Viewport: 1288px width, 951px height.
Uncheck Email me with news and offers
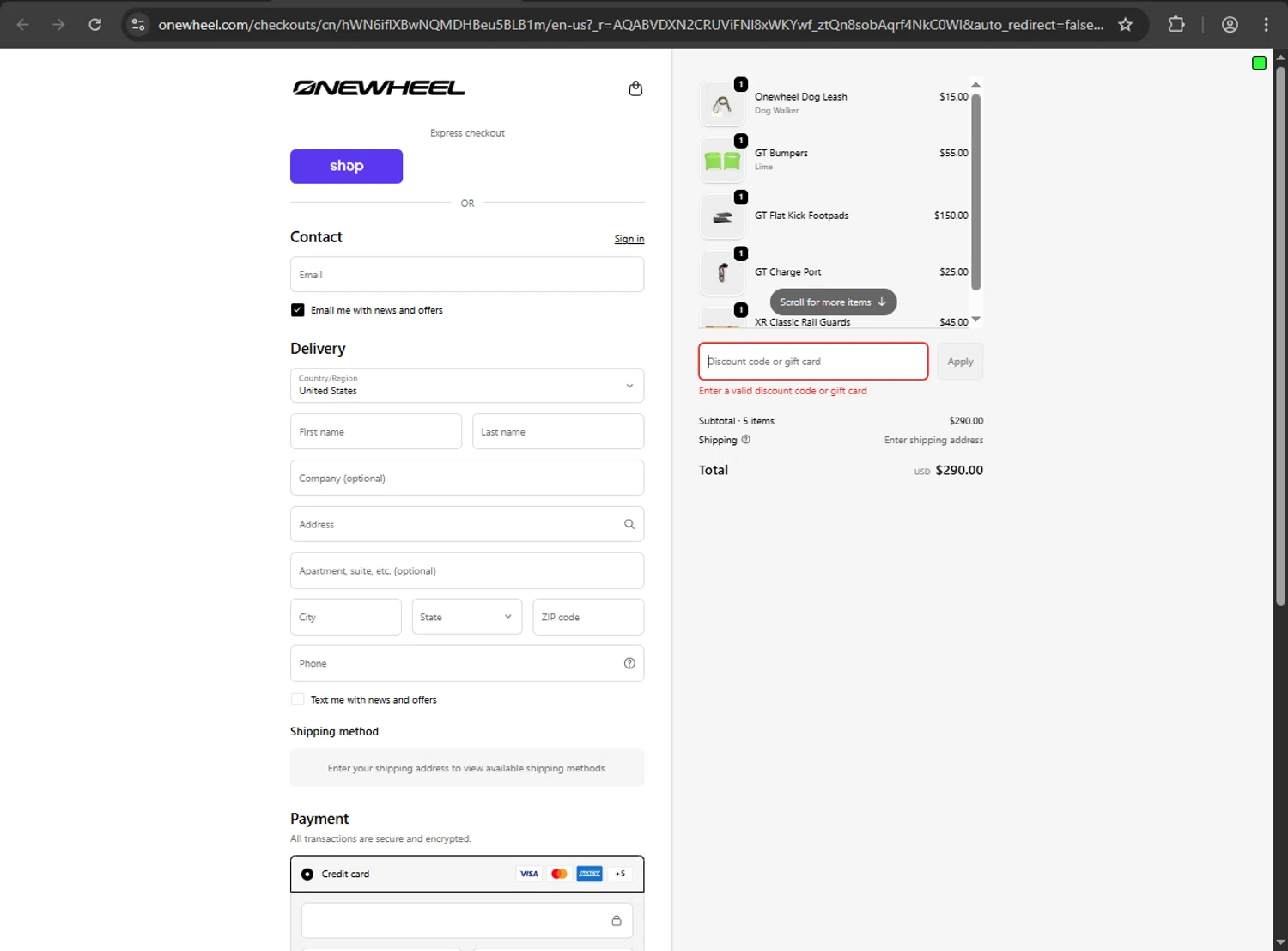click(297, 310)
